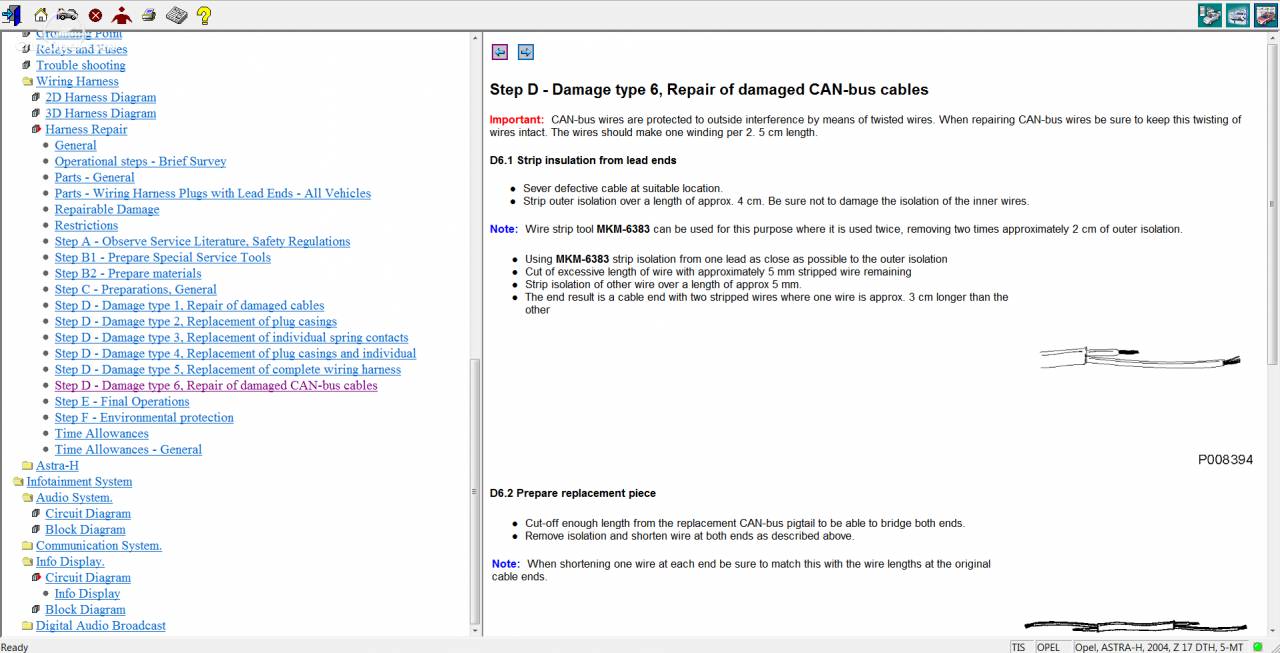Open Step D - Damage type 4 link

click(236, 353)
